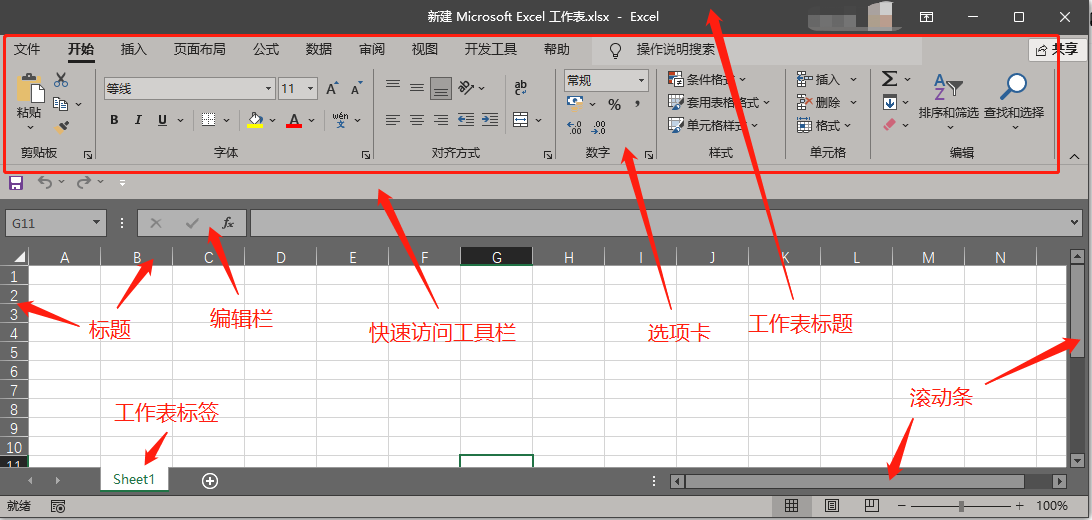Select Top Align icon
Image resolution: width=1092 pixels, height=520 pixels.
click(393, 85)
